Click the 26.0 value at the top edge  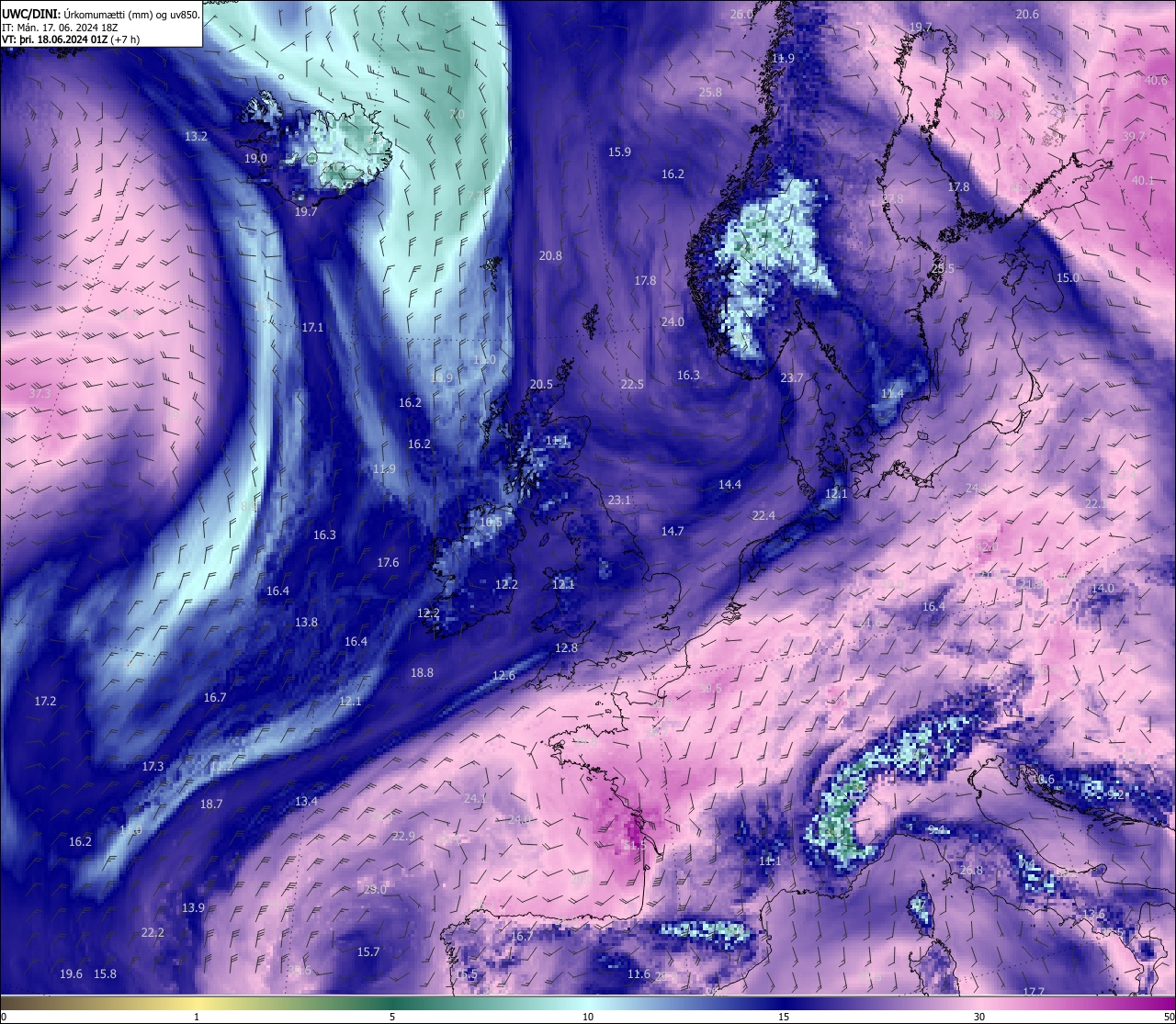pyautogui.click(x=741, y=14)
